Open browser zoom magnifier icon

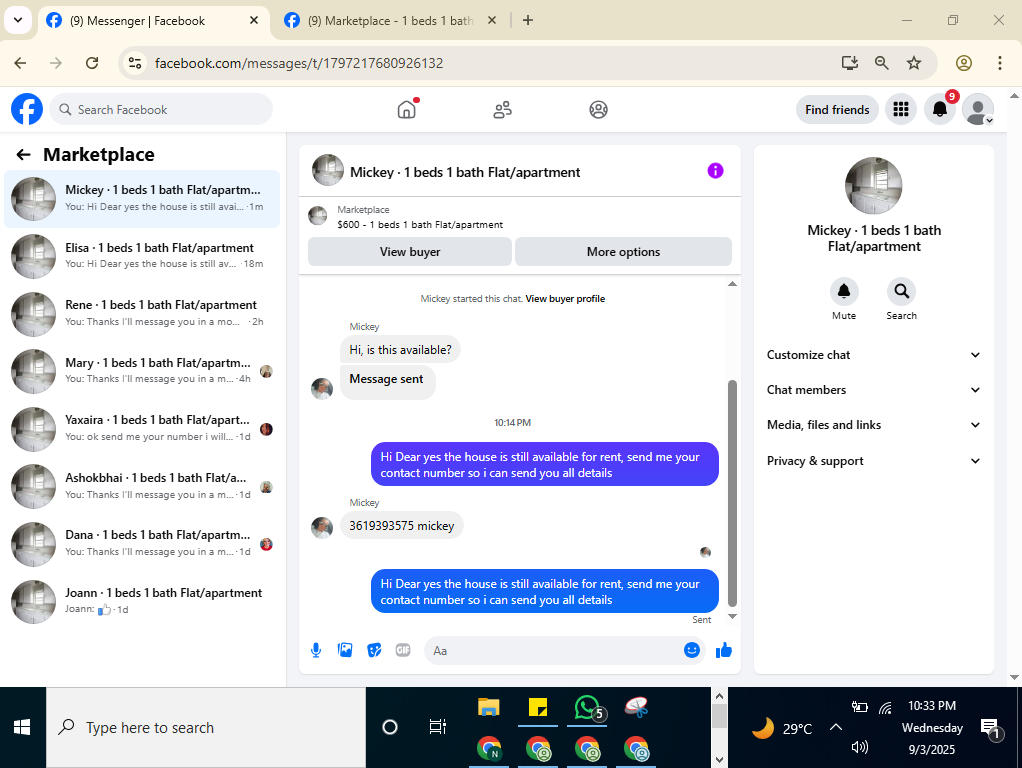point(881,63)
